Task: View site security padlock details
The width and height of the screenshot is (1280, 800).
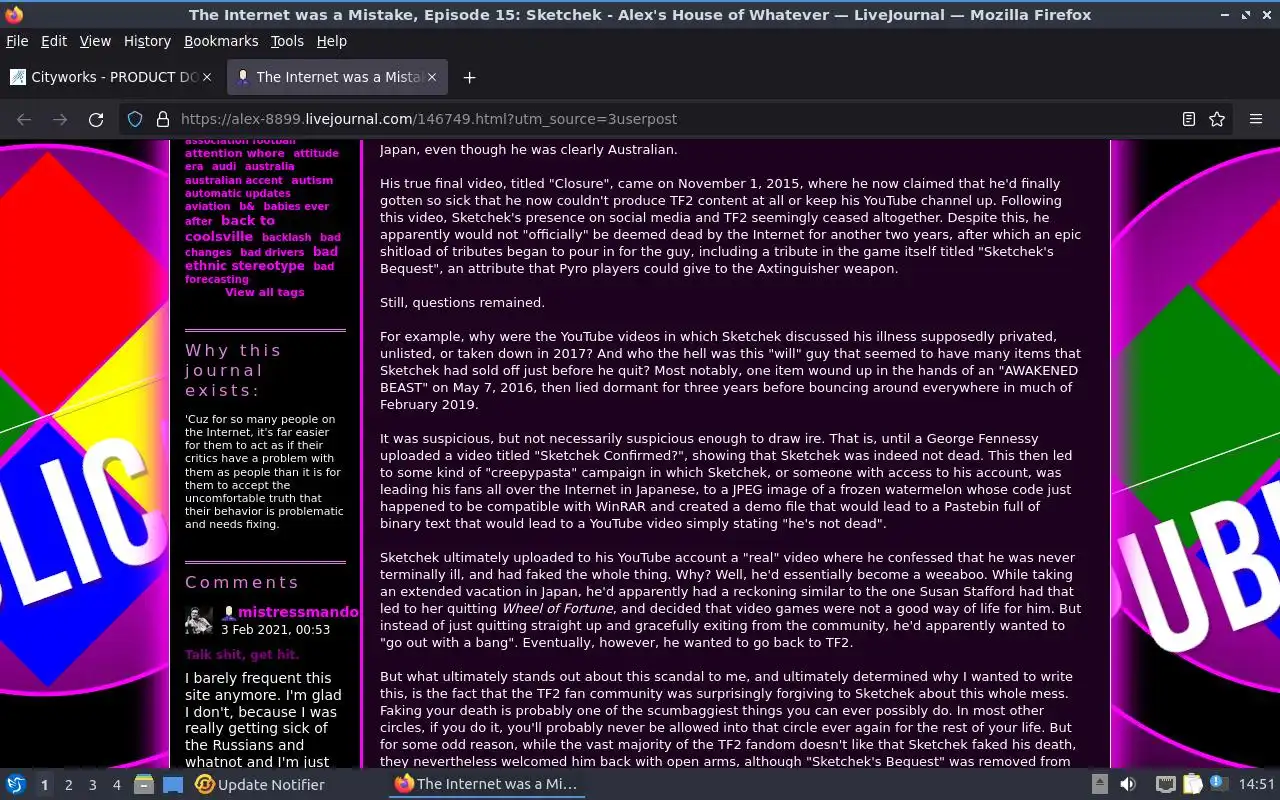Action: tap(162, 119)
